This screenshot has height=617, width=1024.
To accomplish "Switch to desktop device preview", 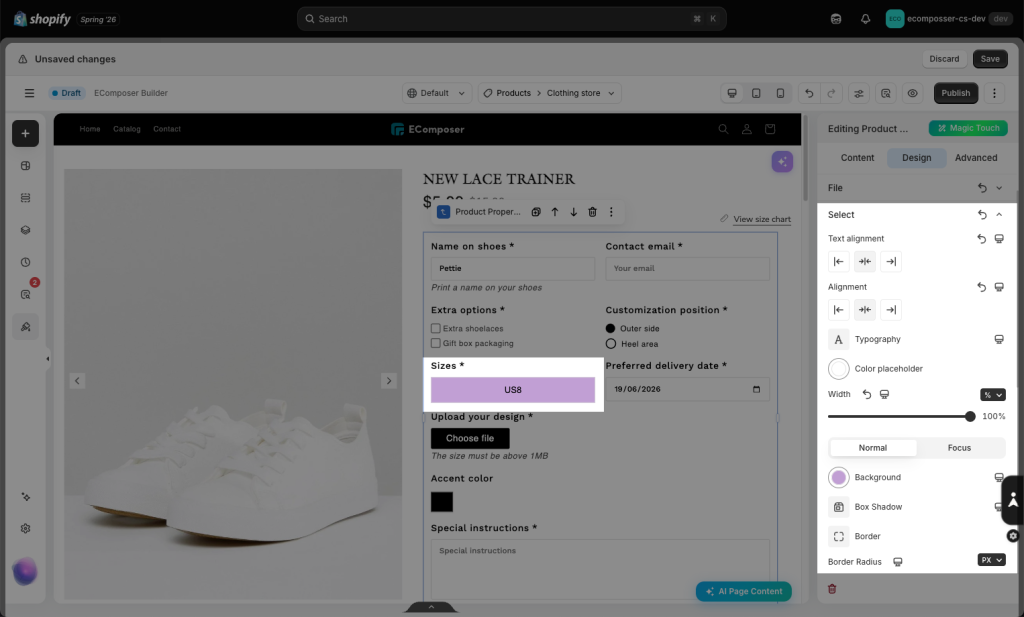I will click(732, 93).
